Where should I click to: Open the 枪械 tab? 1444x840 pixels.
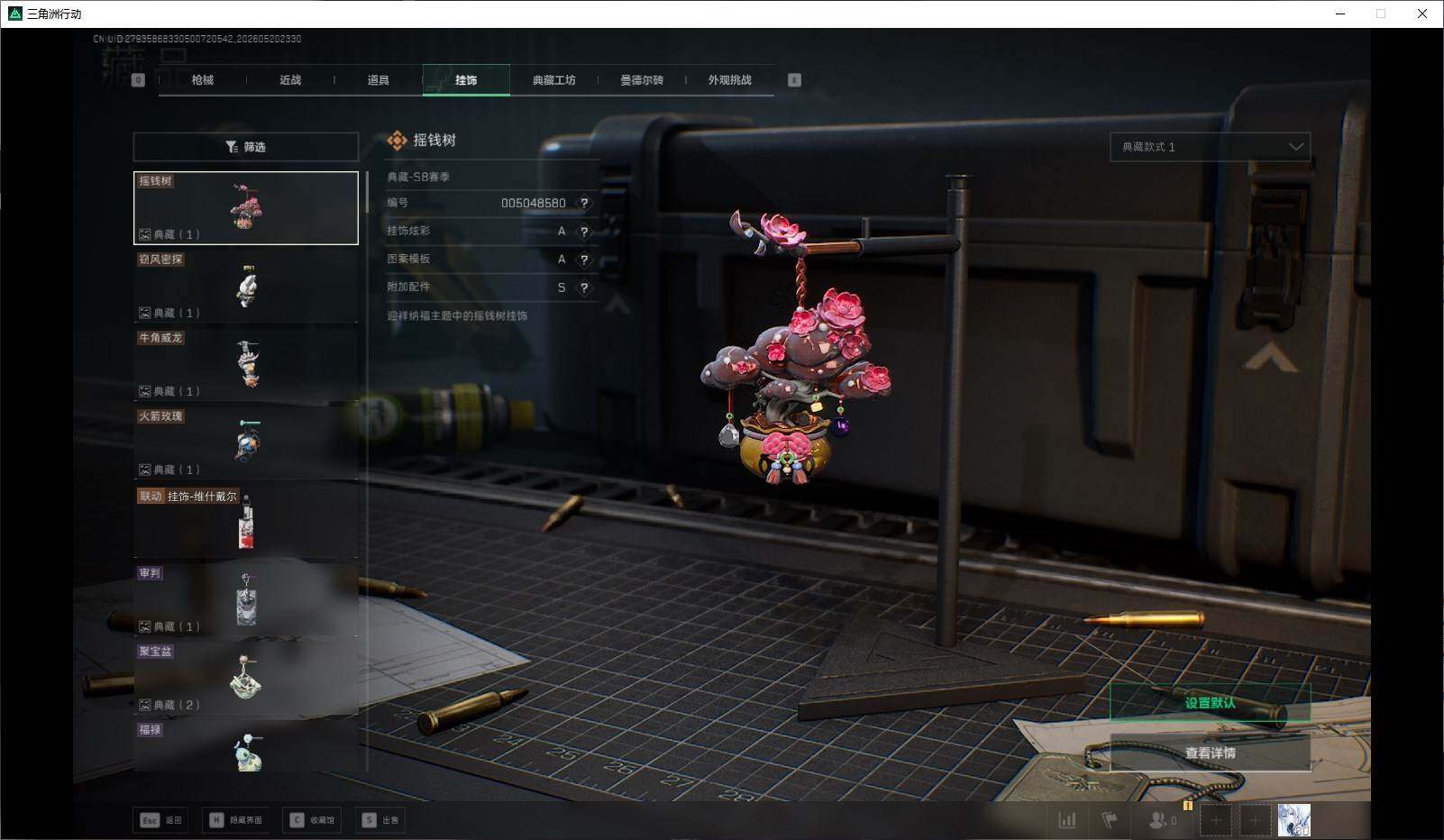tap(203, 80)
